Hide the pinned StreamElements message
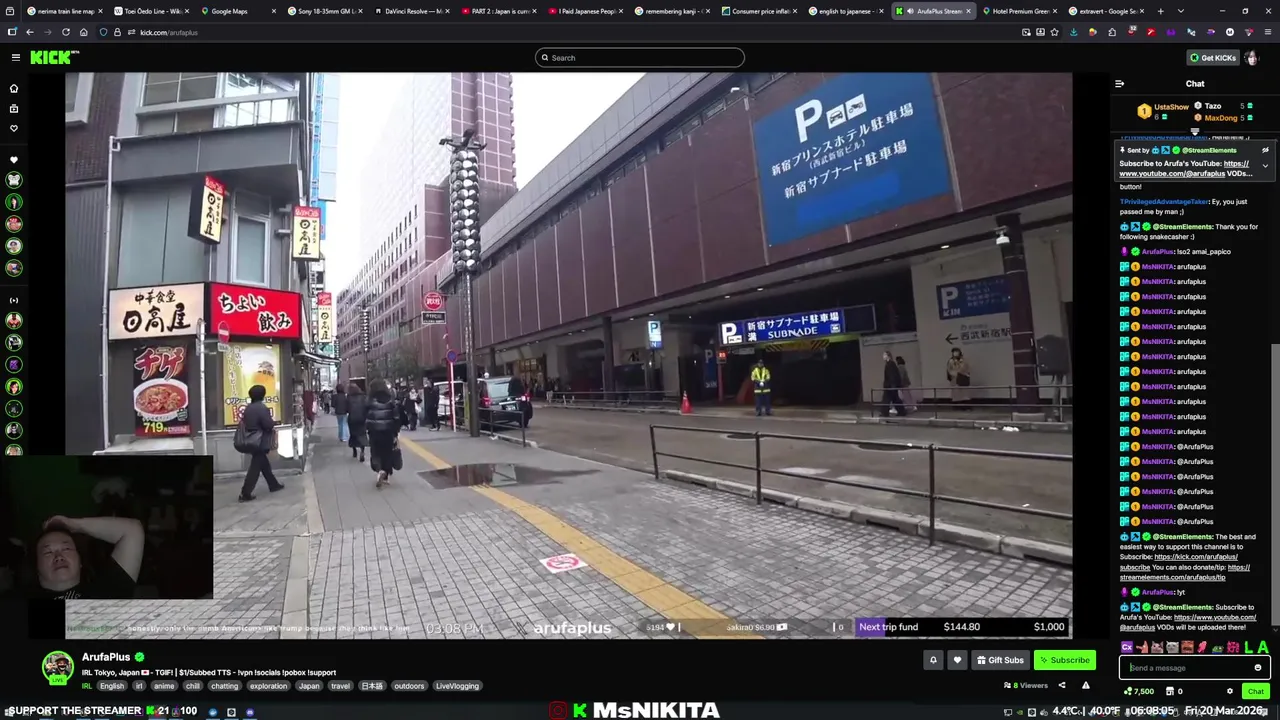Image resolution: width=1280 pixels, height=720 pixels. (1265, 150)
